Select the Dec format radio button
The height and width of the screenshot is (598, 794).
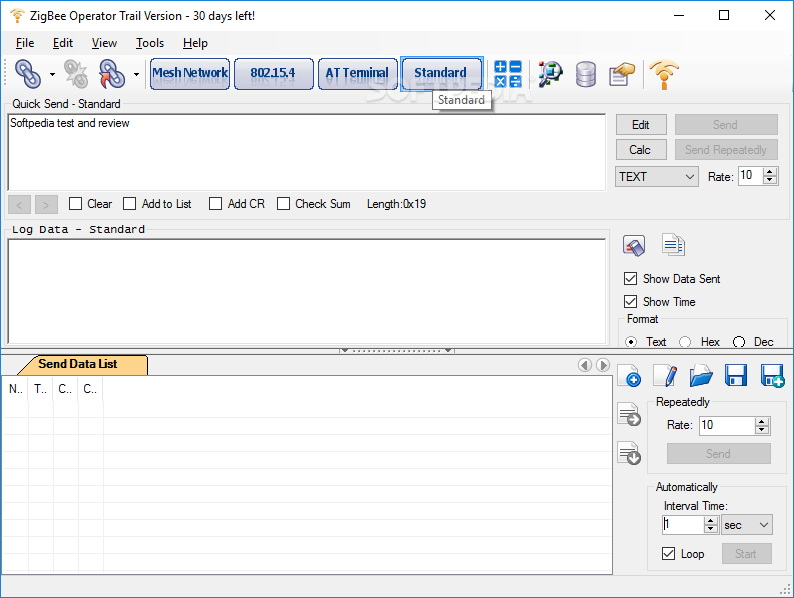739,342
